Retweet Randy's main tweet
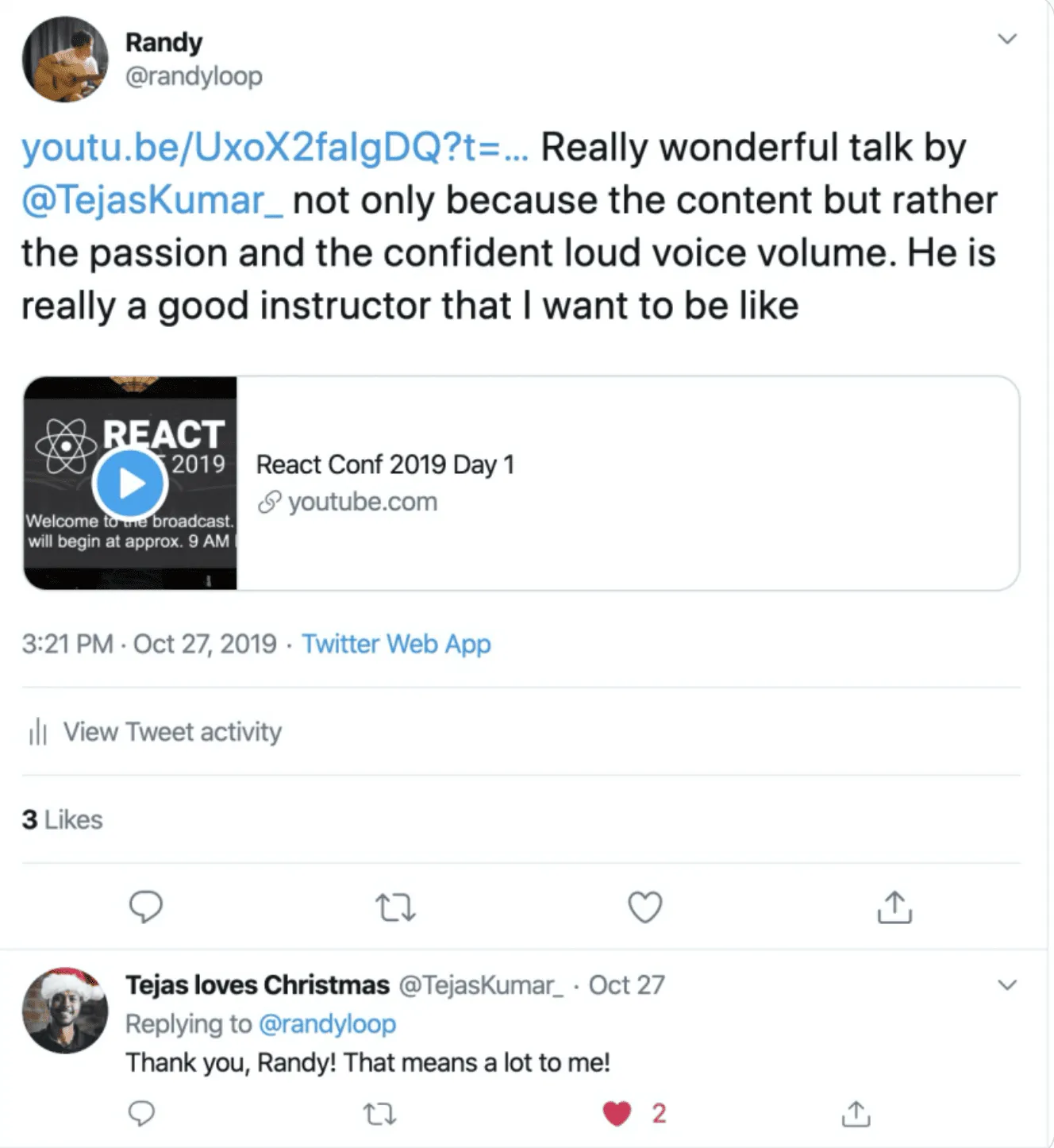1054x1148 pixels. coord(394,907)
